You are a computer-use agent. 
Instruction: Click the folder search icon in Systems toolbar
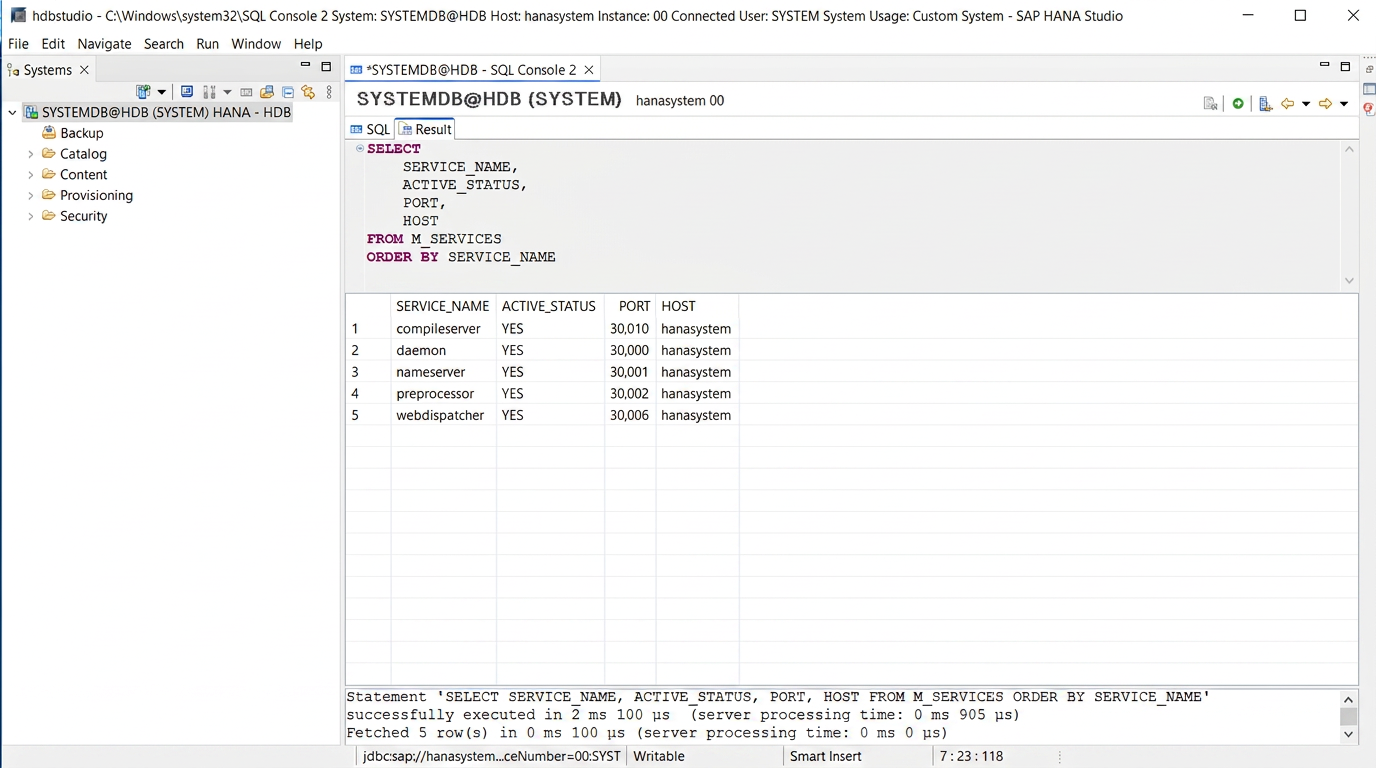coord(267,92)
